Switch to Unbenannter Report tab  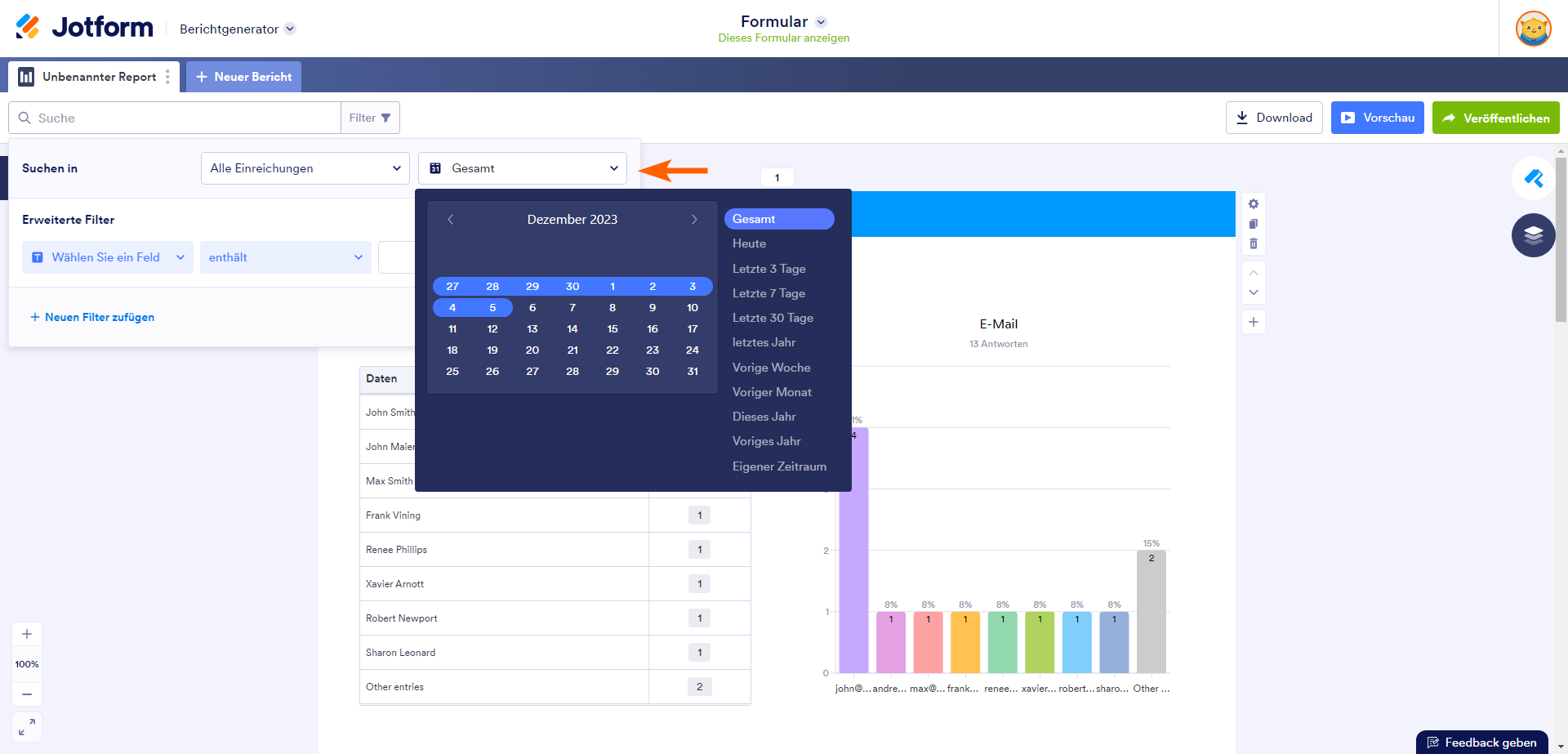coord(93,77)
